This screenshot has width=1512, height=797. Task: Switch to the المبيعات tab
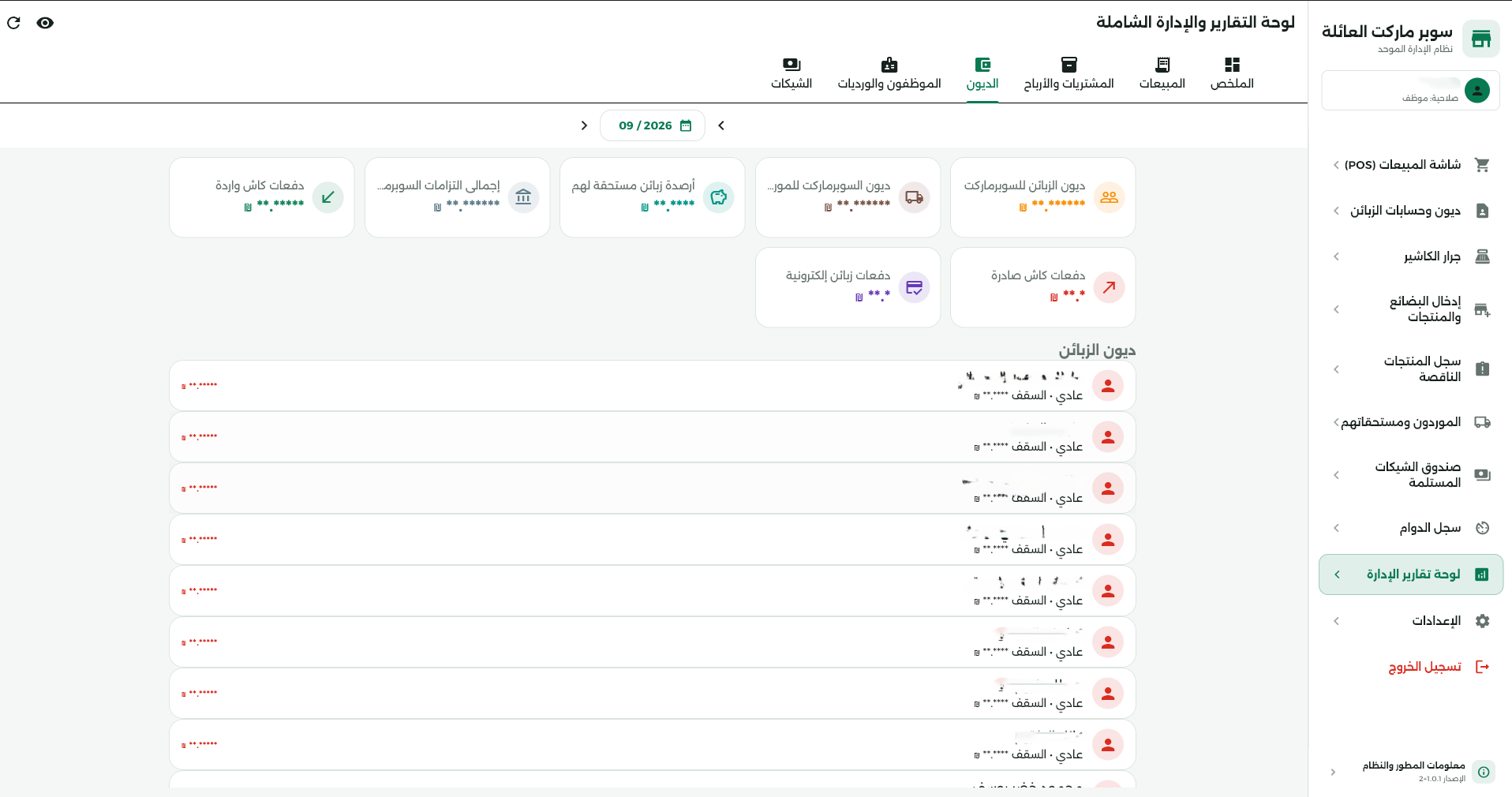point(1162,74)
